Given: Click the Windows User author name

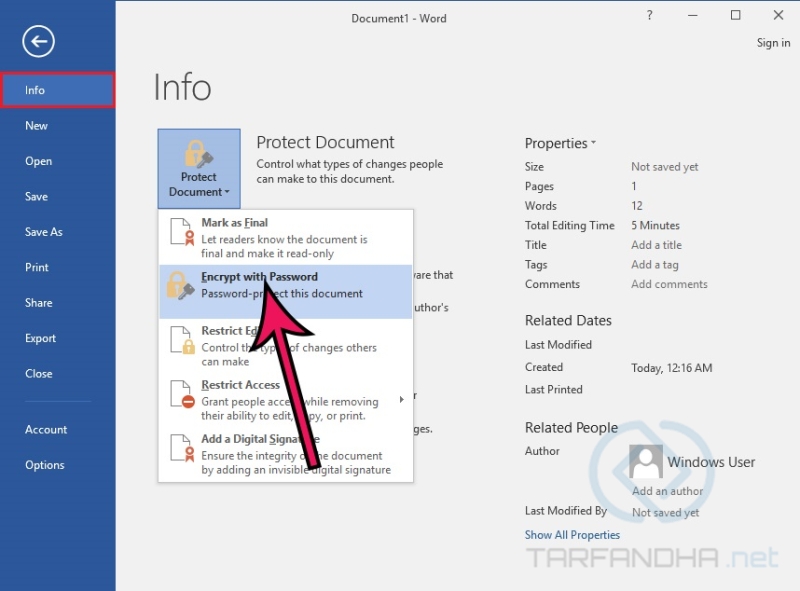Looking at the screenshot, I should click(711, 462).
